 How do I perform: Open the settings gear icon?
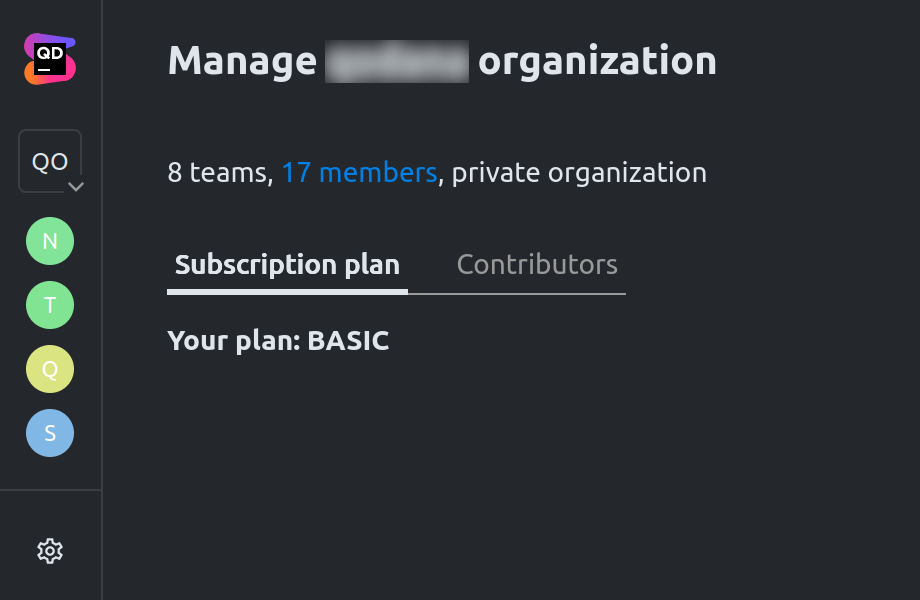coord(49,550)
